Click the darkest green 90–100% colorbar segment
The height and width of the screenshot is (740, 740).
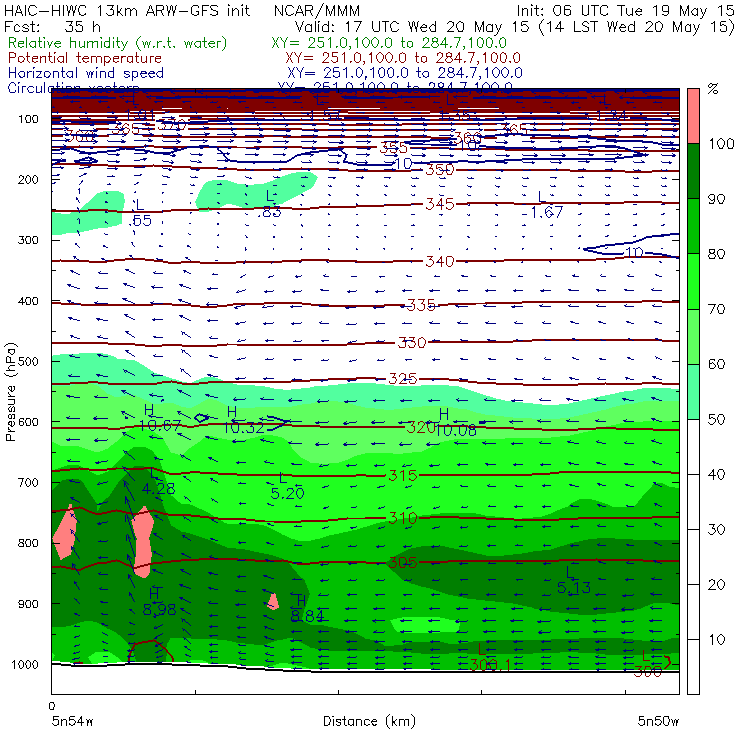tap(693, 171)
